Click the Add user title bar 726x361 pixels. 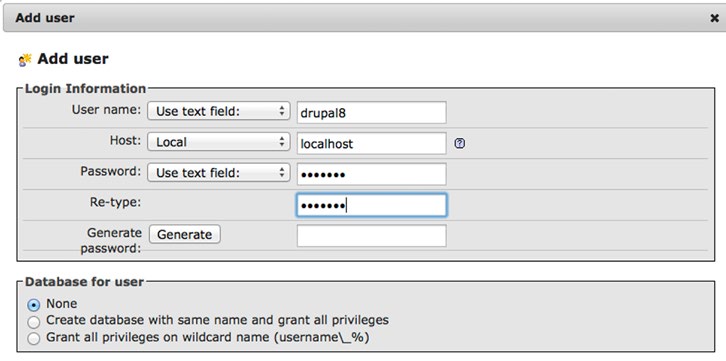coord(363,18)
